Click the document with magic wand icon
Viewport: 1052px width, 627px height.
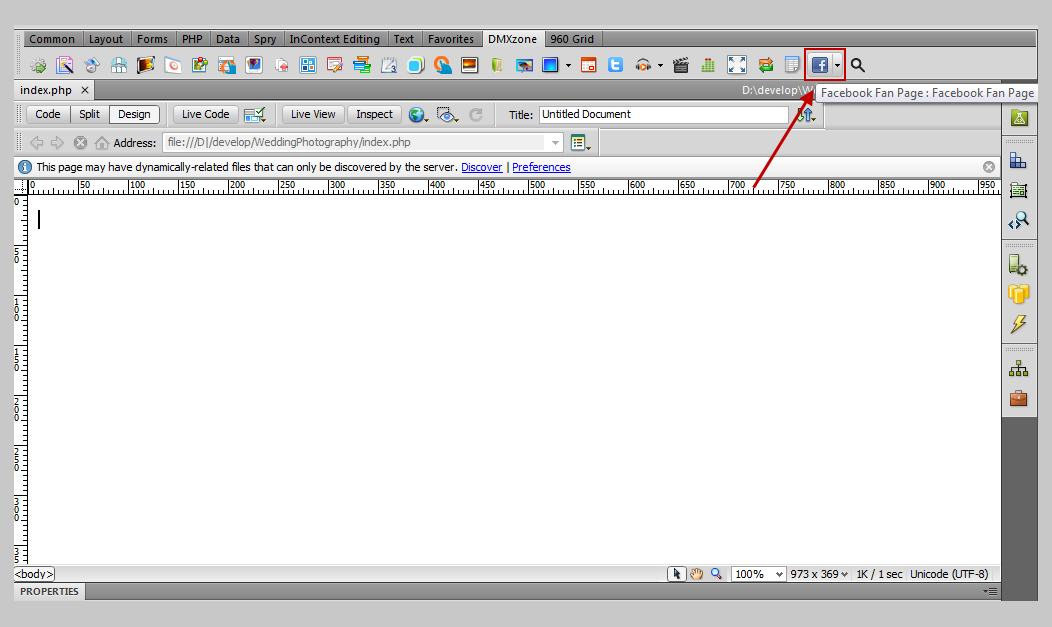pyautogui.click(x=65, y=65)
